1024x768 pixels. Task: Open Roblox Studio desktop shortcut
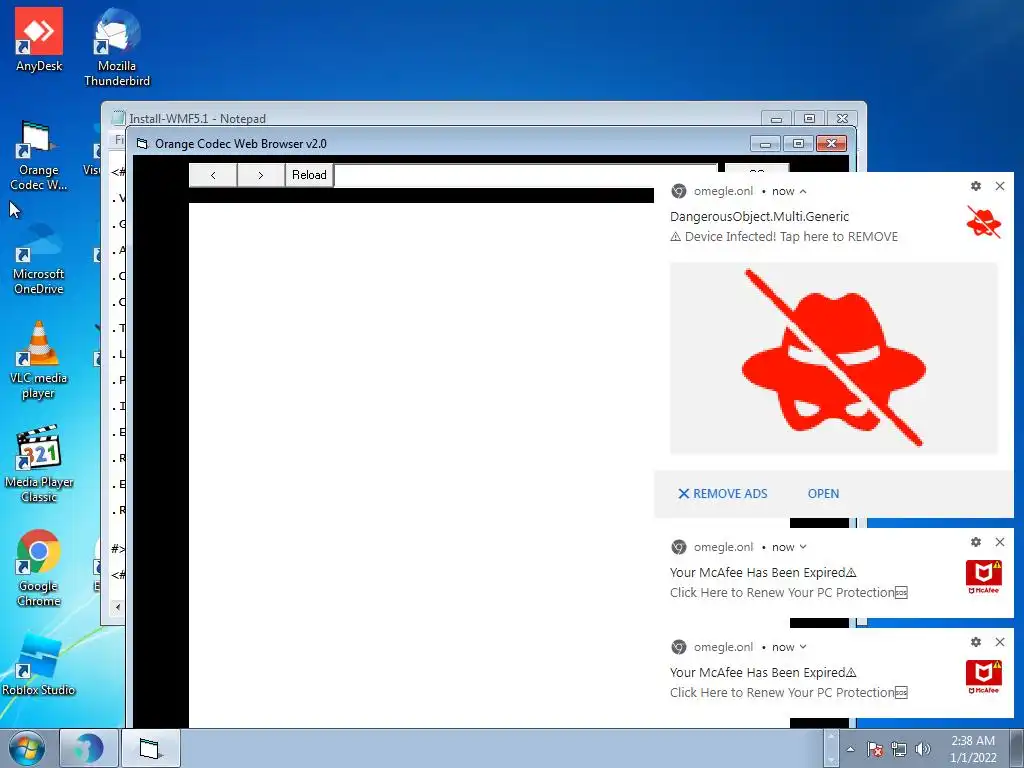coord(39,665)
